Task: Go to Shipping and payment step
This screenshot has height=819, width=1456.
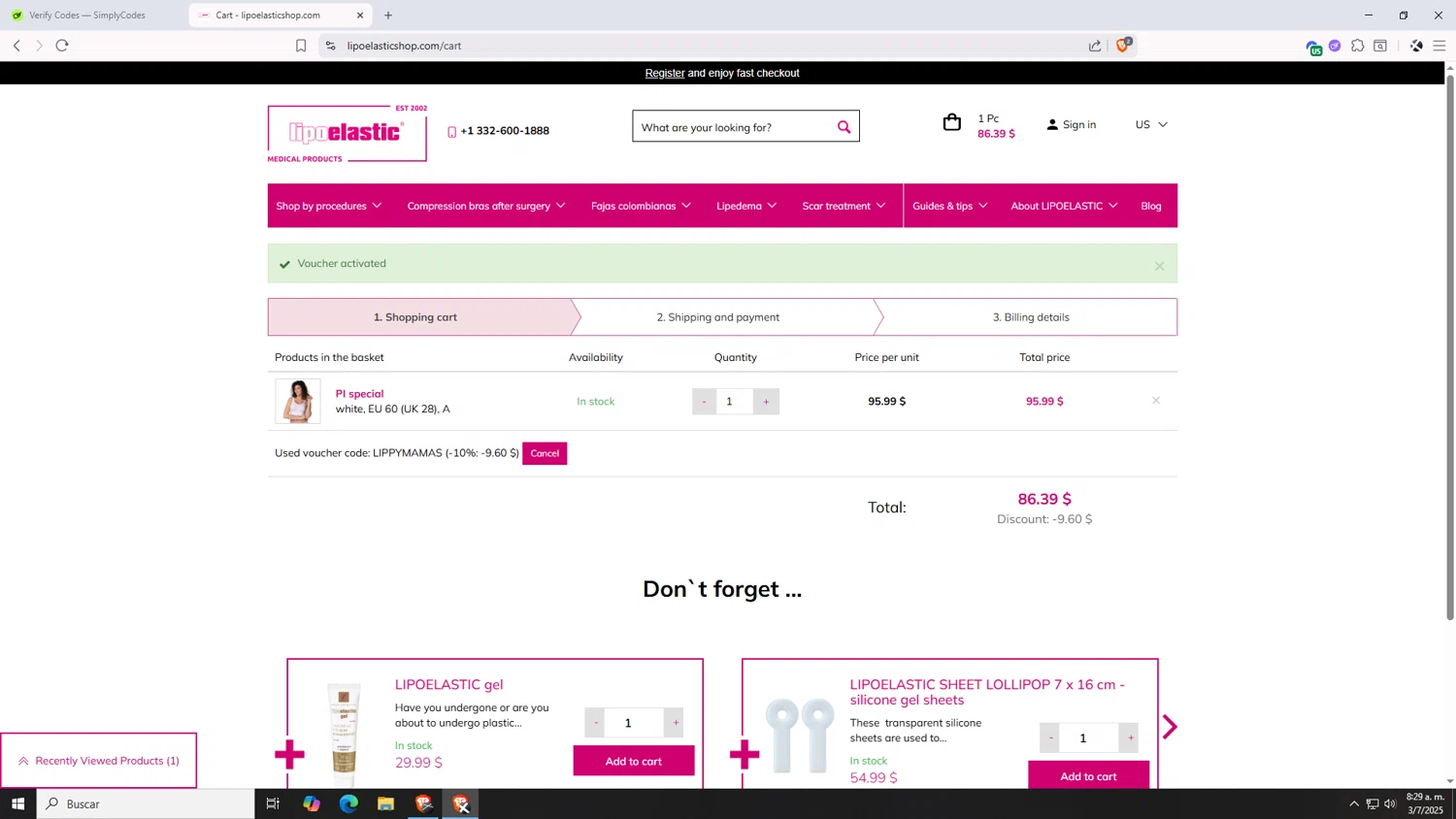Action: (x=718, y=317)
